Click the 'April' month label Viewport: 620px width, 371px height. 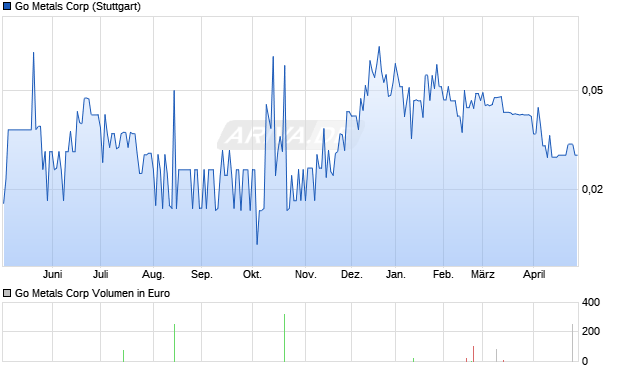coord(534,274)
